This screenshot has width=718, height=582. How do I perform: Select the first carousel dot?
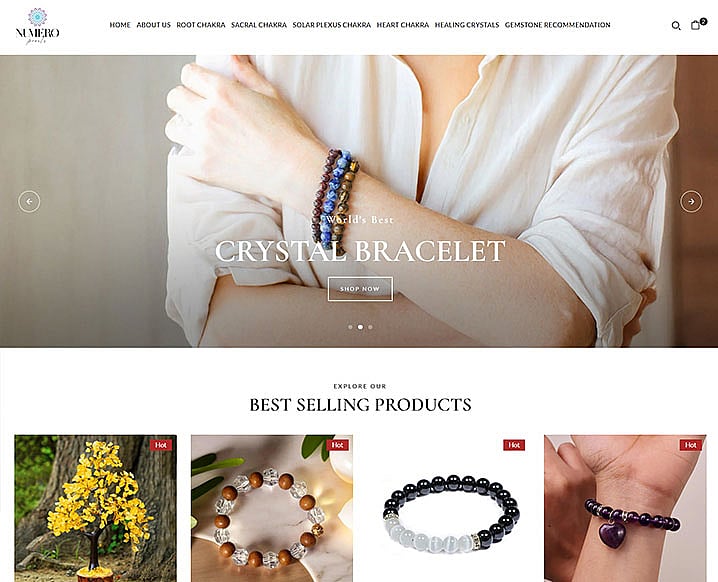(x=350, y=327)
